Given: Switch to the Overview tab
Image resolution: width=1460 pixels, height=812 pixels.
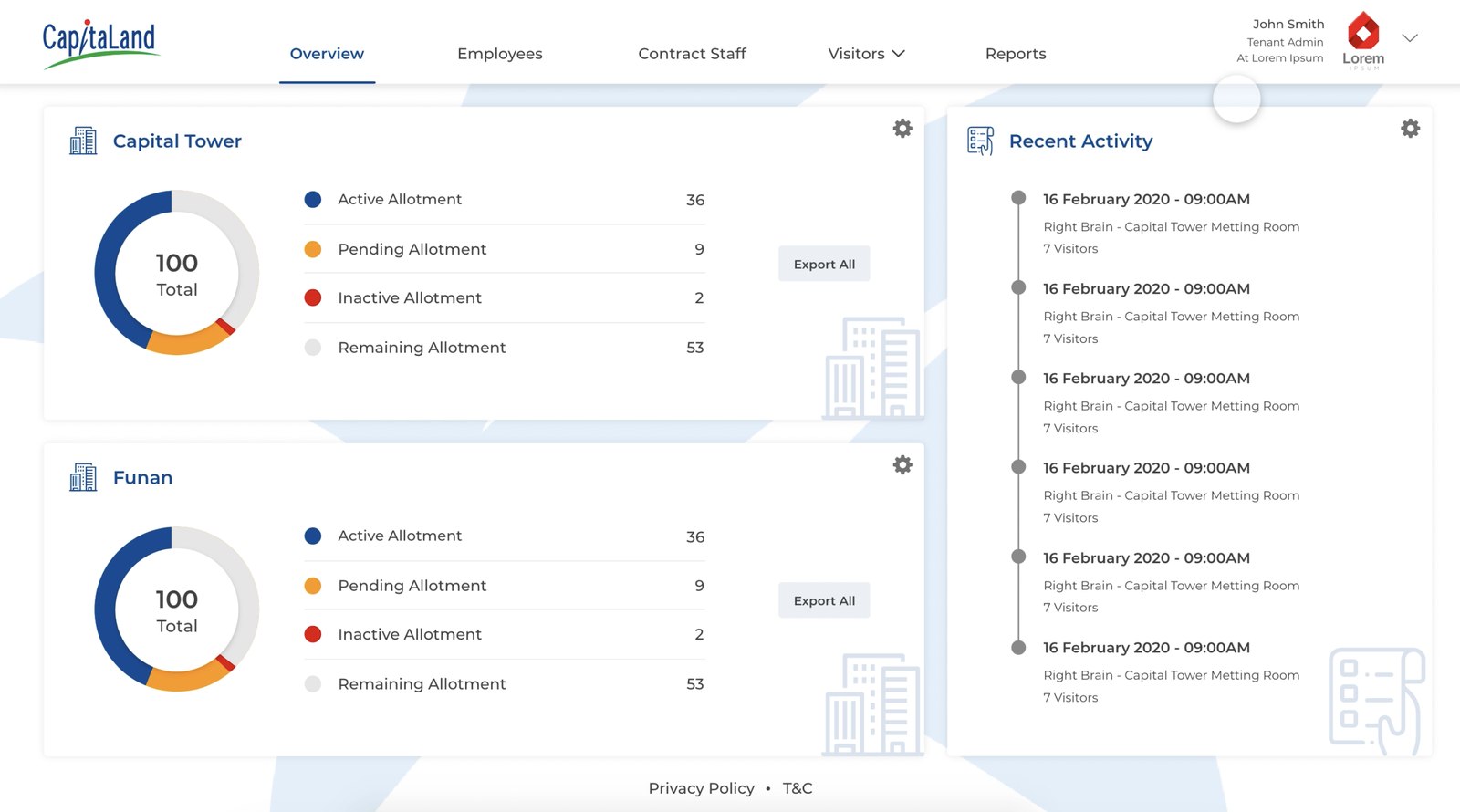Looking at the screenshot, I should [x=327, y=54].
